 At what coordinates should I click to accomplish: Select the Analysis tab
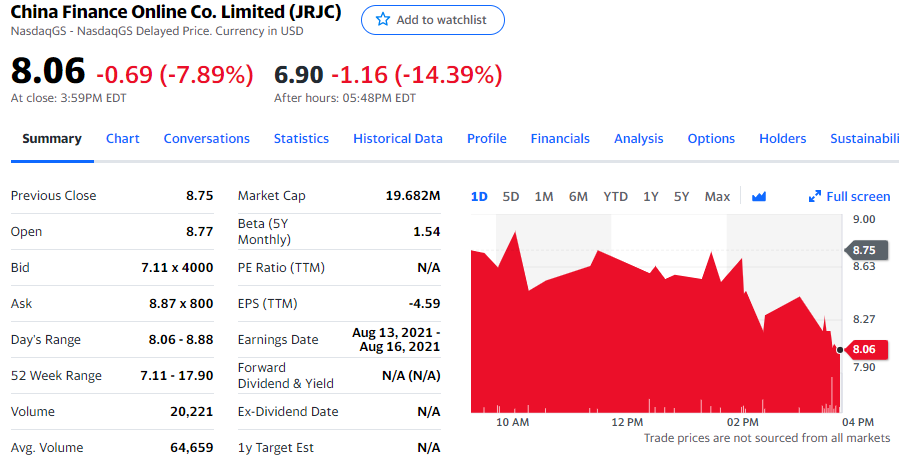(x=639, y=139)
